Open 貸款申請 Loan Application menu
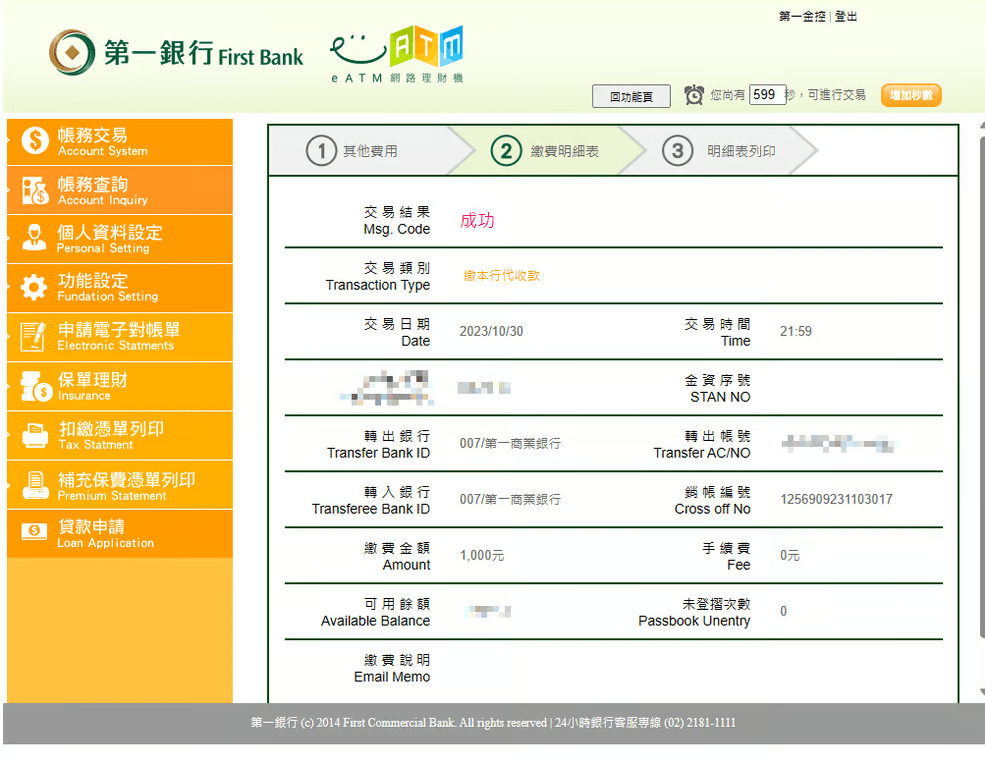This screenshot has height=763, width=985. point(120,534)
